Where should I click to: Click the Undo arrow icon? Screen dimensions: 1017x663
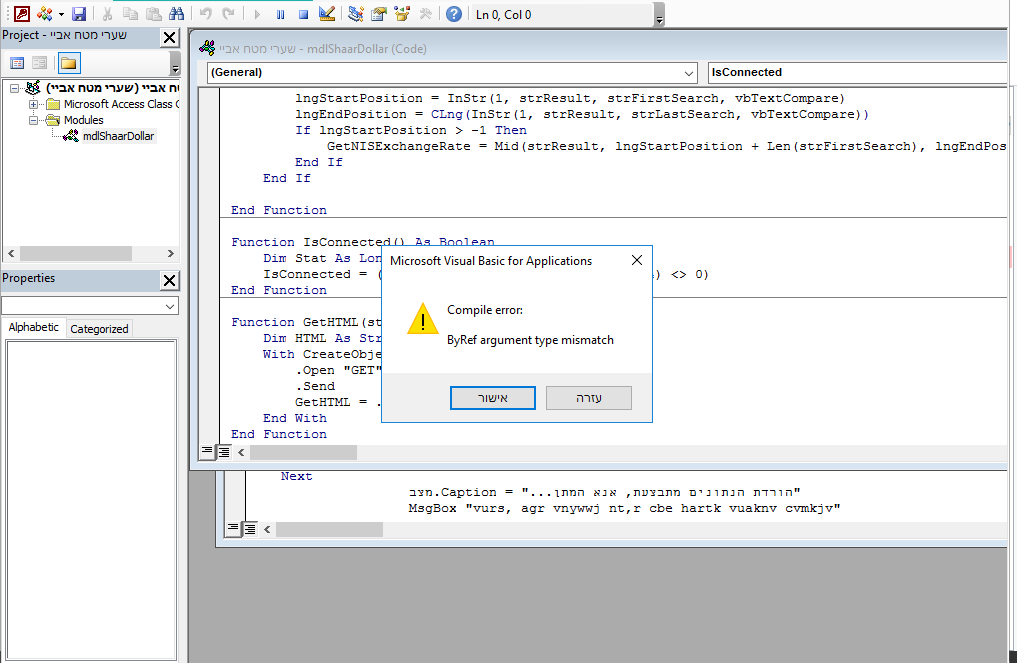(206, 14)
